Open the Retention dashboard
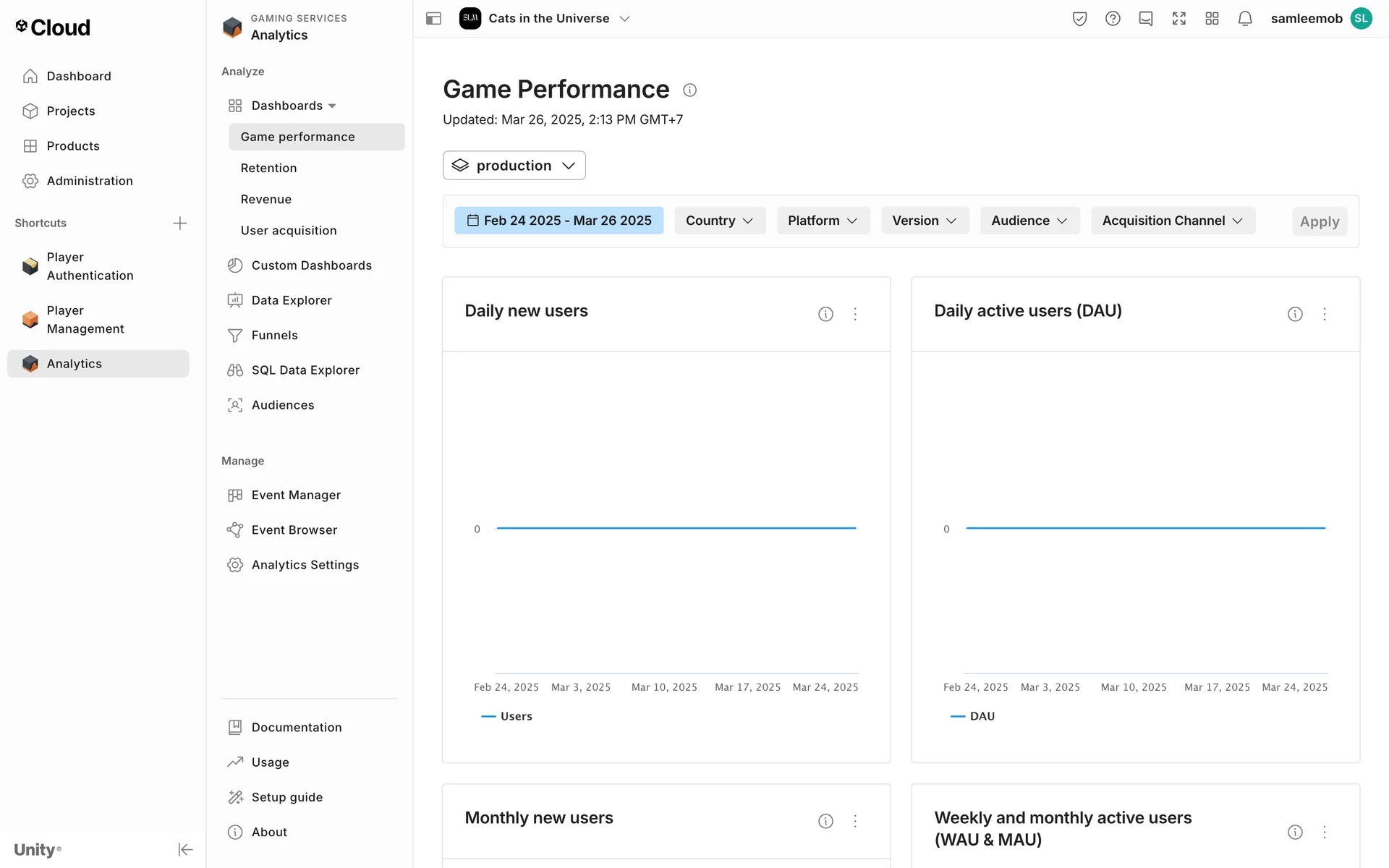The width and height of the screenshot is (1389, 868). (x=268, y=168)
